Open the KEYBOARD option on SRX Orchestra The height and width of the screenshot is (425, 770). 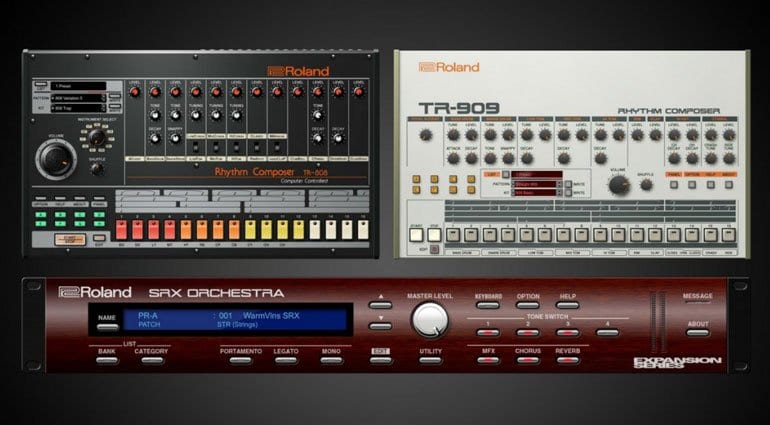(x=488, y=305)
